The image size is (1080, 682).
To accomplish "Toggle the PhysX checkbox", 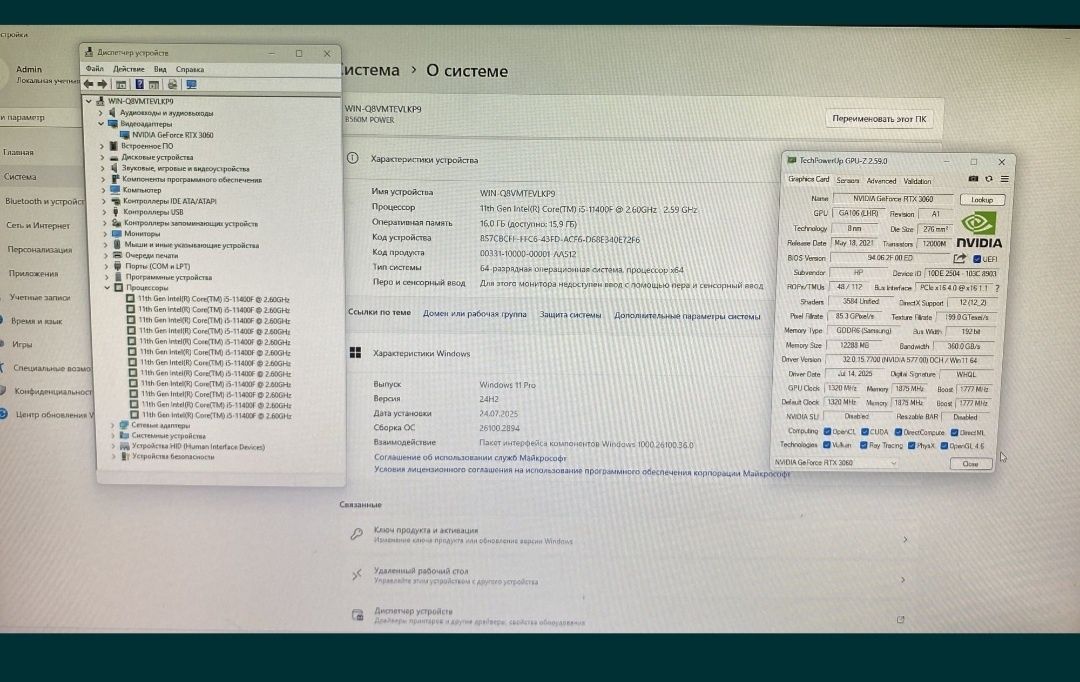I will pyautogui.click(x=911, y=446).
